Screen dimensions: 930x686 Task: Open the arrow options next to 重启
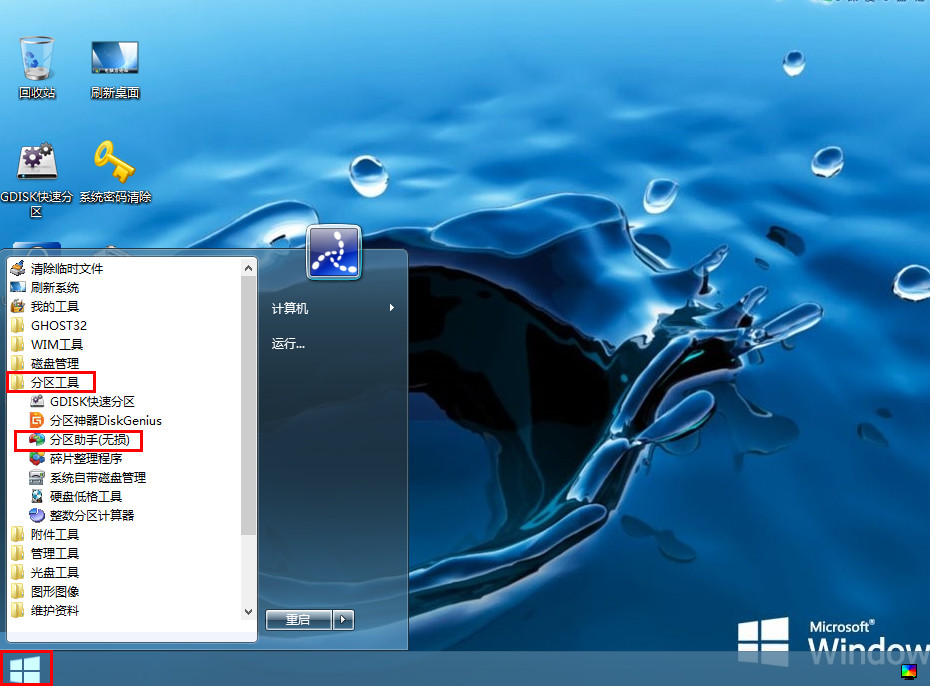point(343,620)
